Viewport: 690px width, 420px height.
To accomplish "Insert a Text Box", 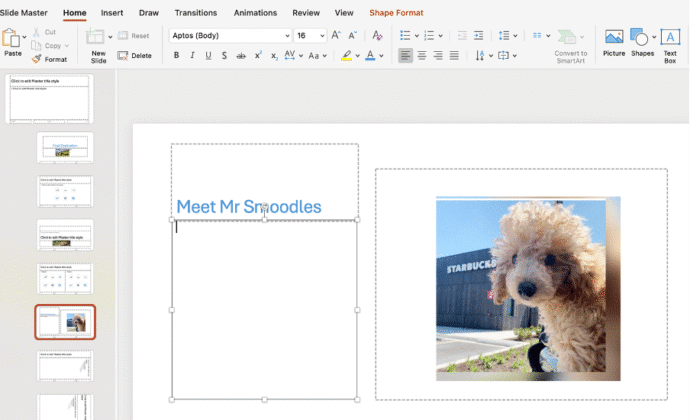I will tap(670, 44).
